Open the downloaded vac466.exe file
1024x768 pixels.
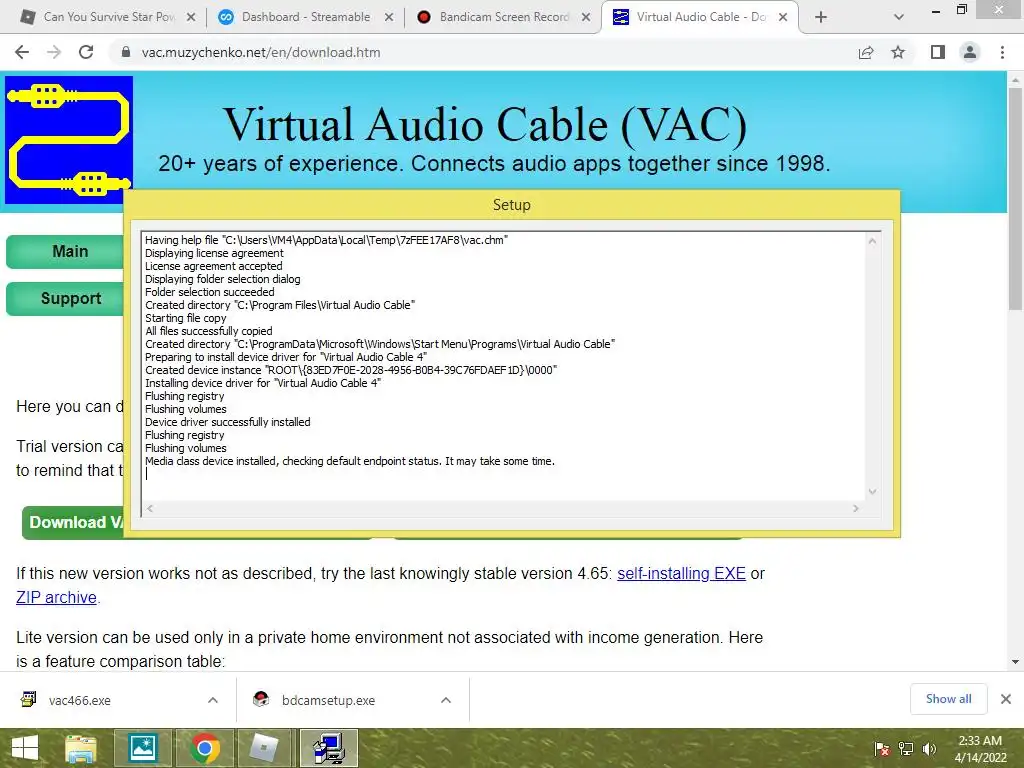point(80,700)
